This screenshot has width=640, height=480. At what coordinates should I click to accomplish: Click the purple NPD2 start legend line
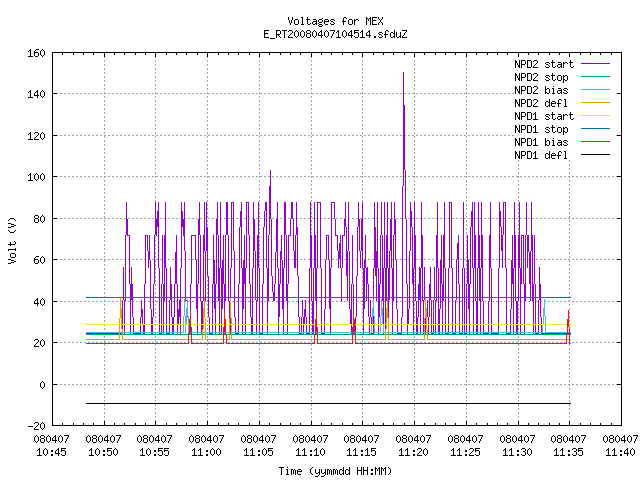click(x=595, y=64)
